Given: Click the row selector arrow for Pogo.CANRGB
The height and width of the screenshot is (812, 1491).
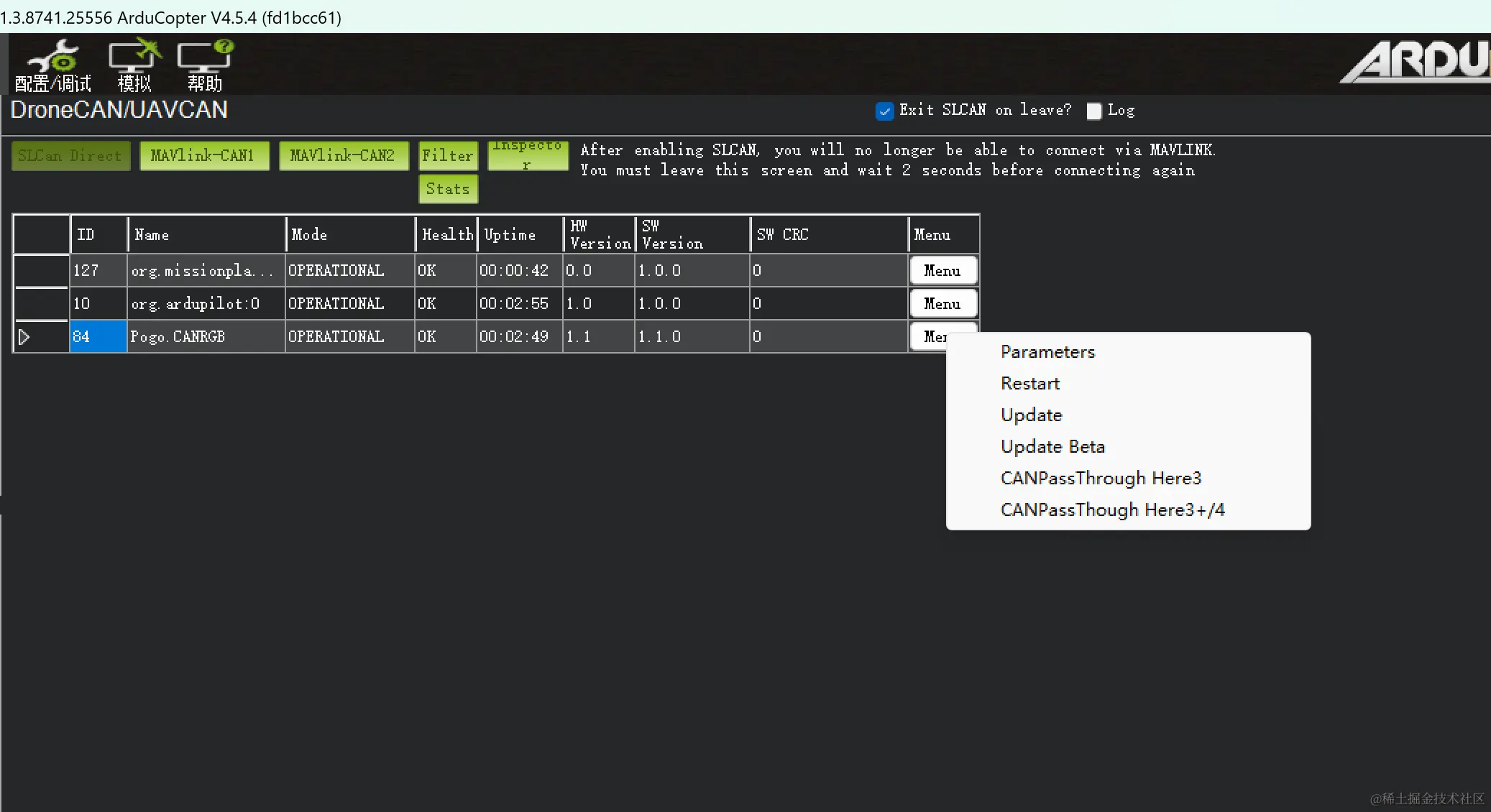Looking at the screenshot, I should (x=24, y=336).
